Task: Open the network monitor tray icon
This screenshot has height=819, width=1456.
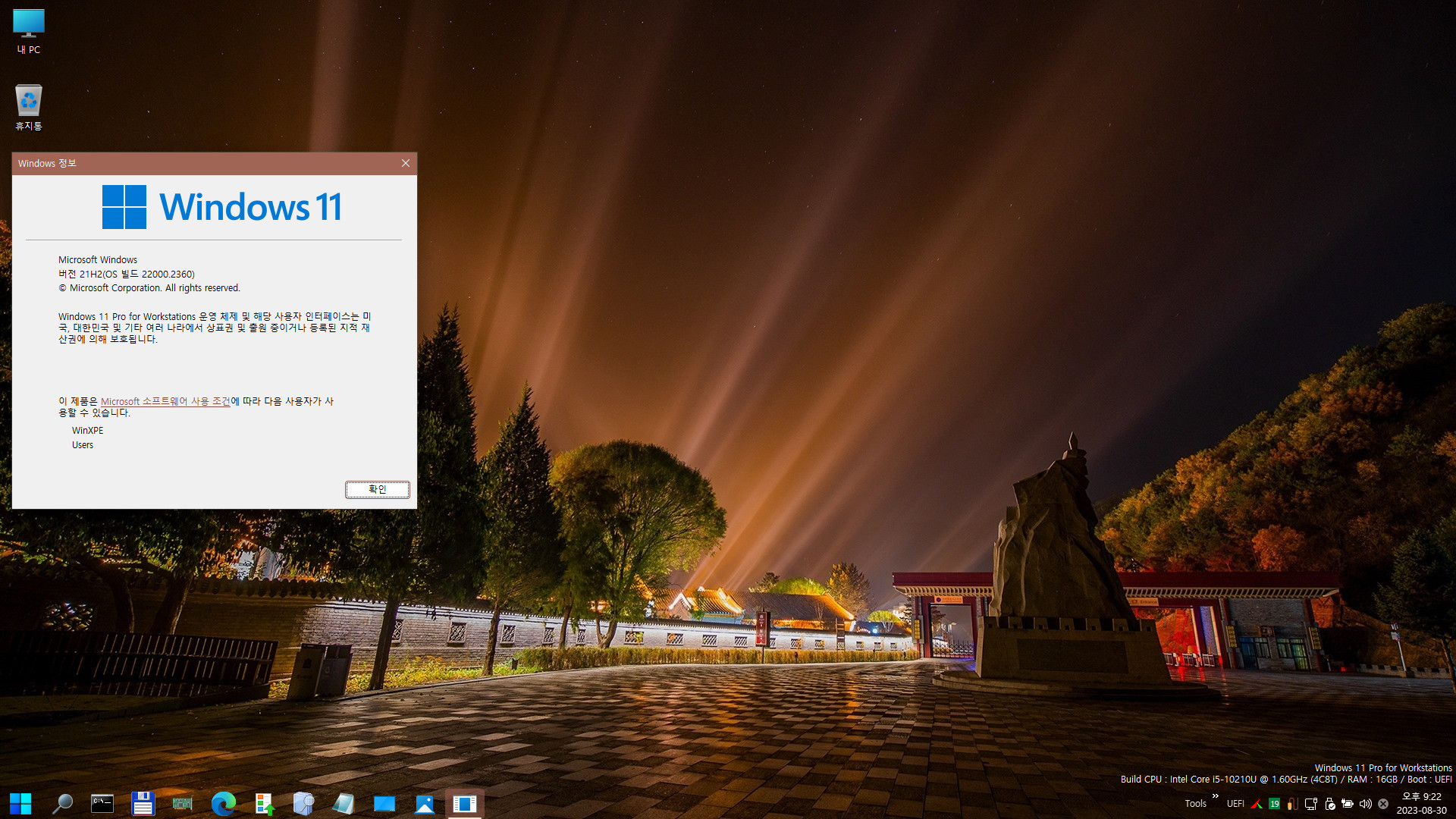Action: tap(1310, 804)
